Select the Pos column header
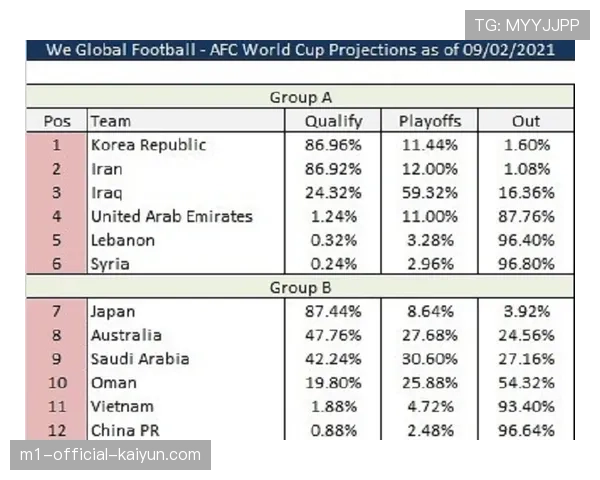 (x=57, y=121)
